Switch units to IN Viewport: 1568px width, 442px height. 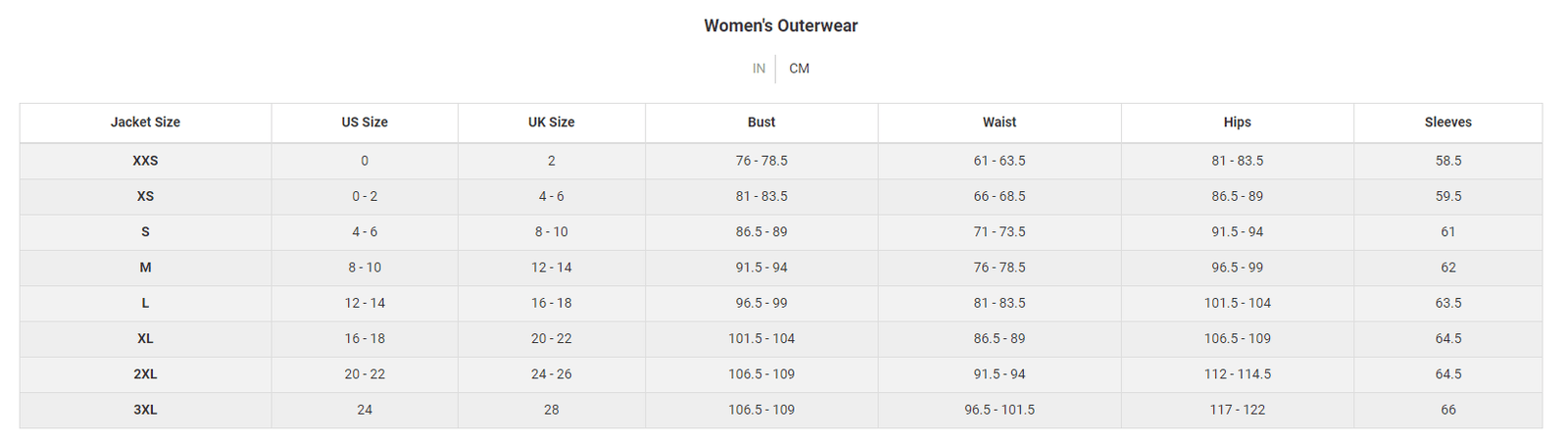tap(759, 69)
